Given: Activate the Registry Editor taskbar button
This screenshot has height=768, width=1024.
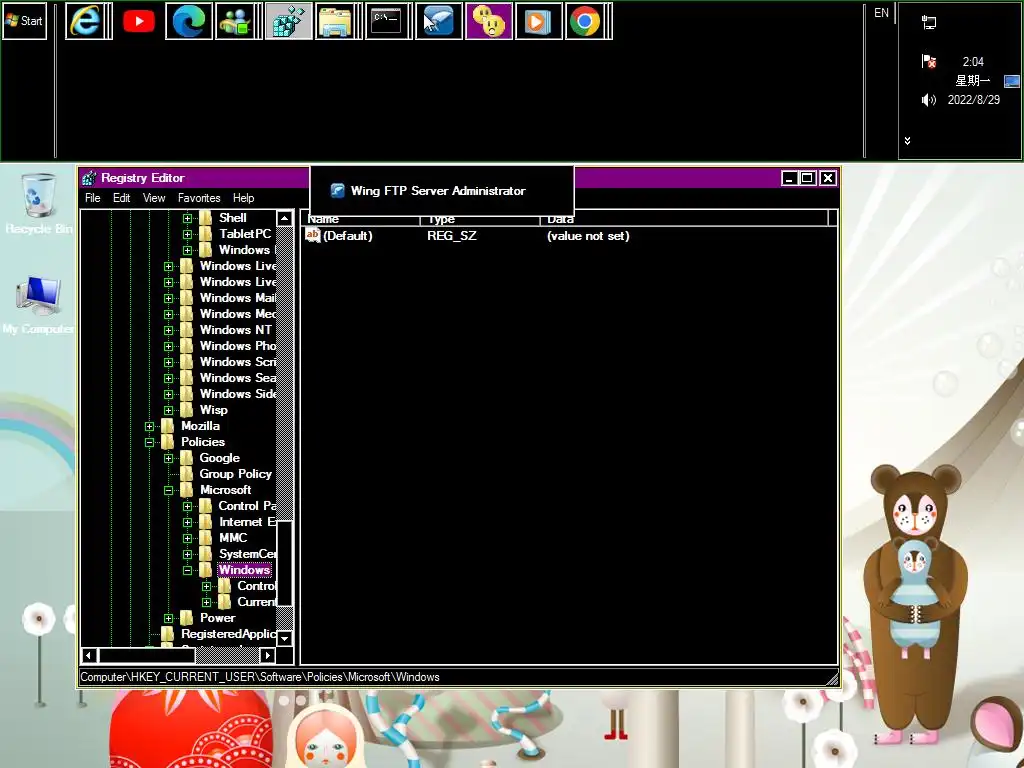Looking at the screenshot, I should pos(289,21).
